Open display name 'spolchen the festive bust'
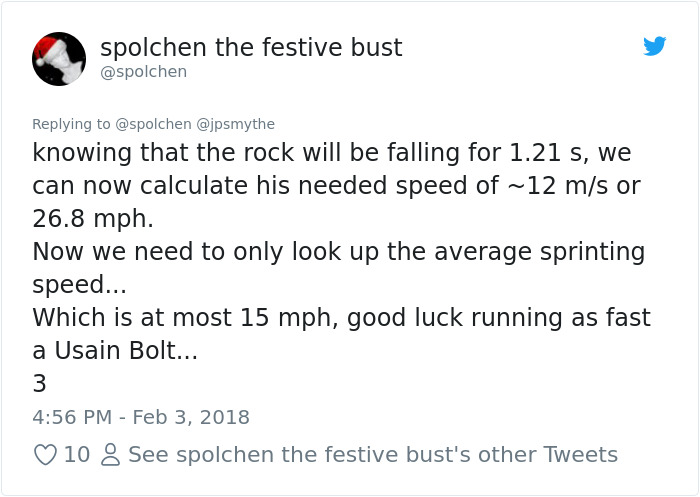 point(251,47)
